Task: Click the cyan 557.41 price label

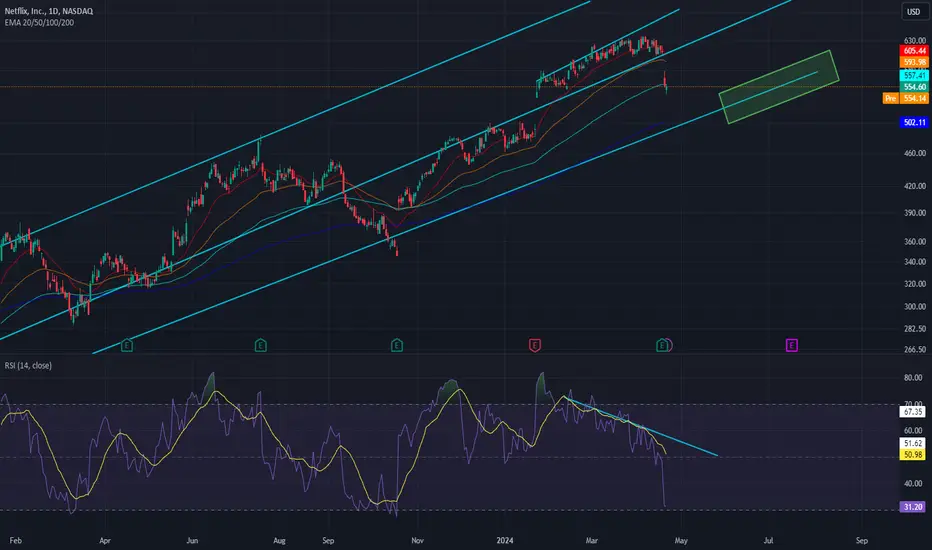Action: tap(914, 76)
